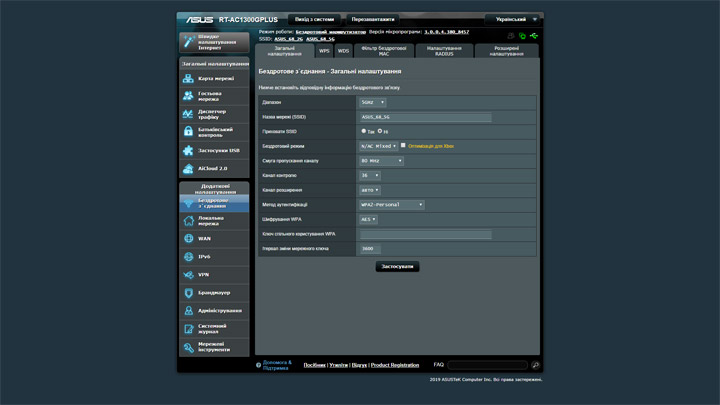Click the Xbox optimization yellow link
This screenshot has height=405, width=720.
pyautogui.click(x=431, y=146)
